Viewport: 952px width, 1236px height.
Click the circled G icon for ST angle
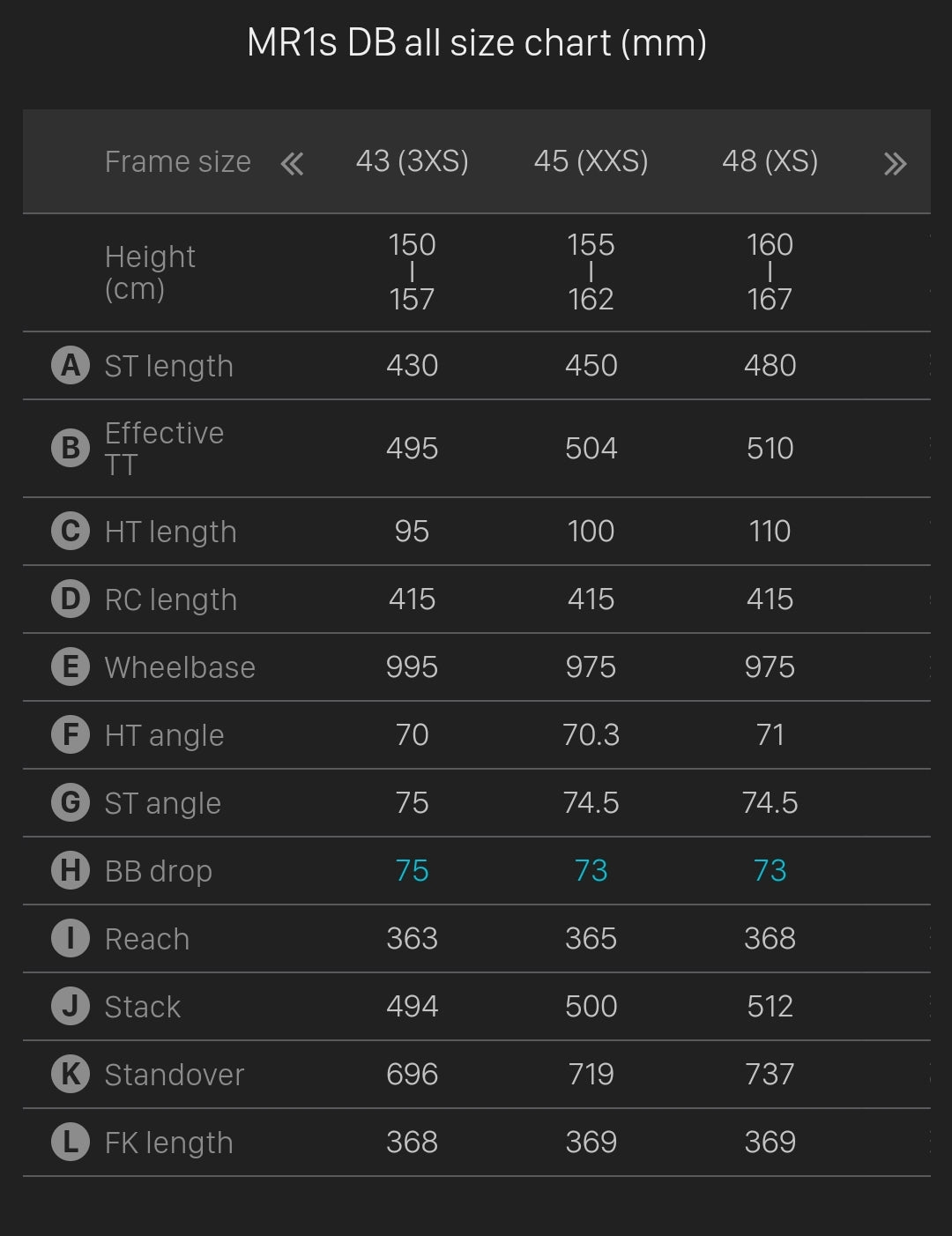point(71,802)
